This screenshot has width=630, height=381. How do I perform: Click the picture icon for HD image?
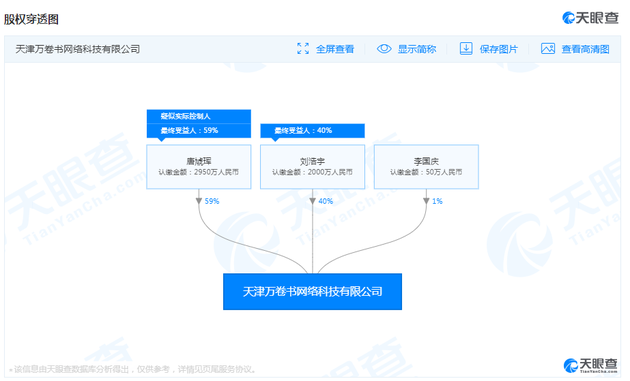pyautogui.click(x=548, y=49)
